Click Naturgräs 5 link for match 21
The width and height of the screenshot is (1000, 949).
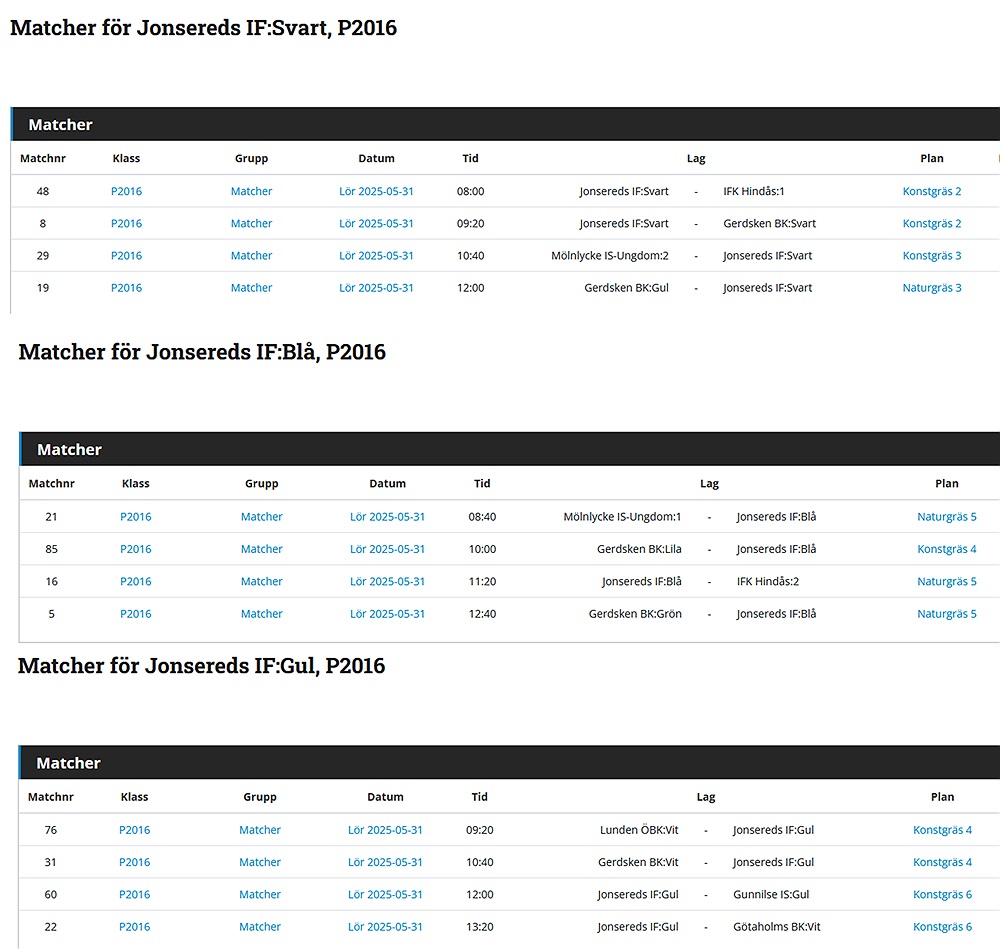click(x=946, y=517)
